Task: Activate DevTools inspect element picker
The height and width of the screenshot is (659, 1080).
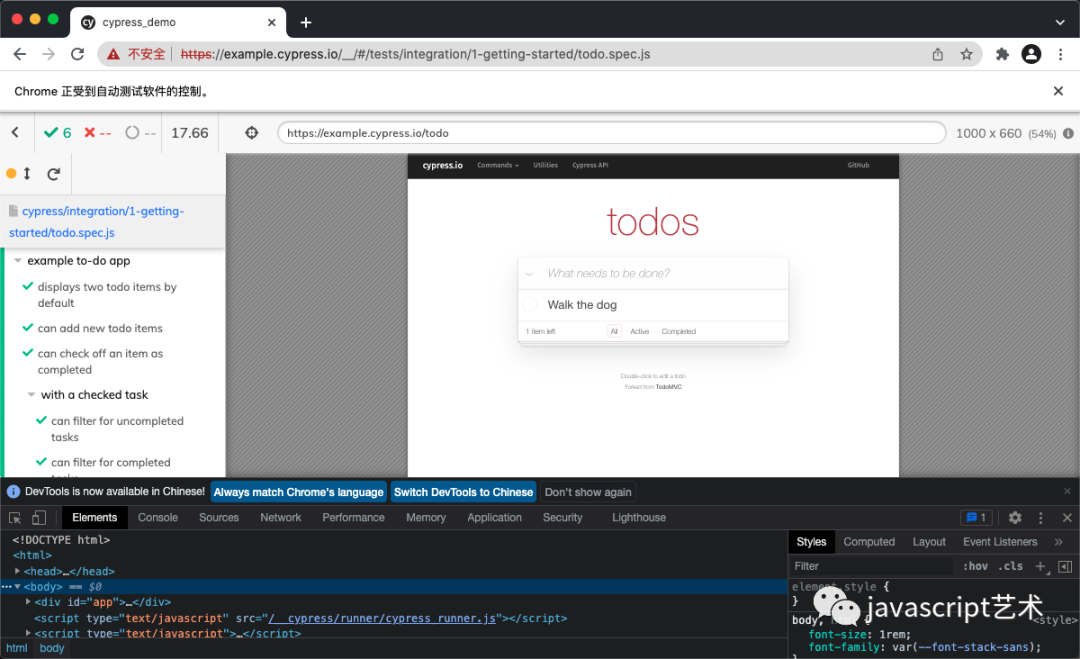Action: [x=15, y=518]
